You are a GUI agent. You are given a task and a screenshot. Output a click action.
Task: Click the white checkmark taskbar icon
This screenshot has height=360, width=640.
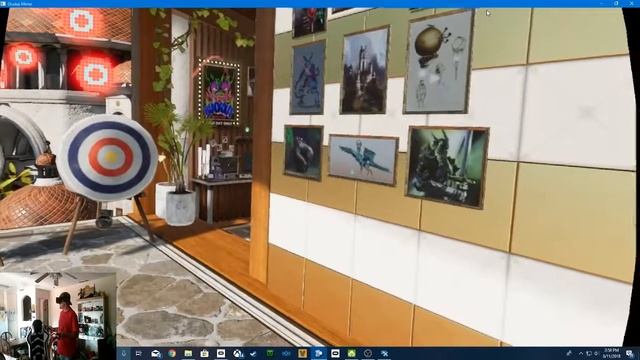(253, 353)
